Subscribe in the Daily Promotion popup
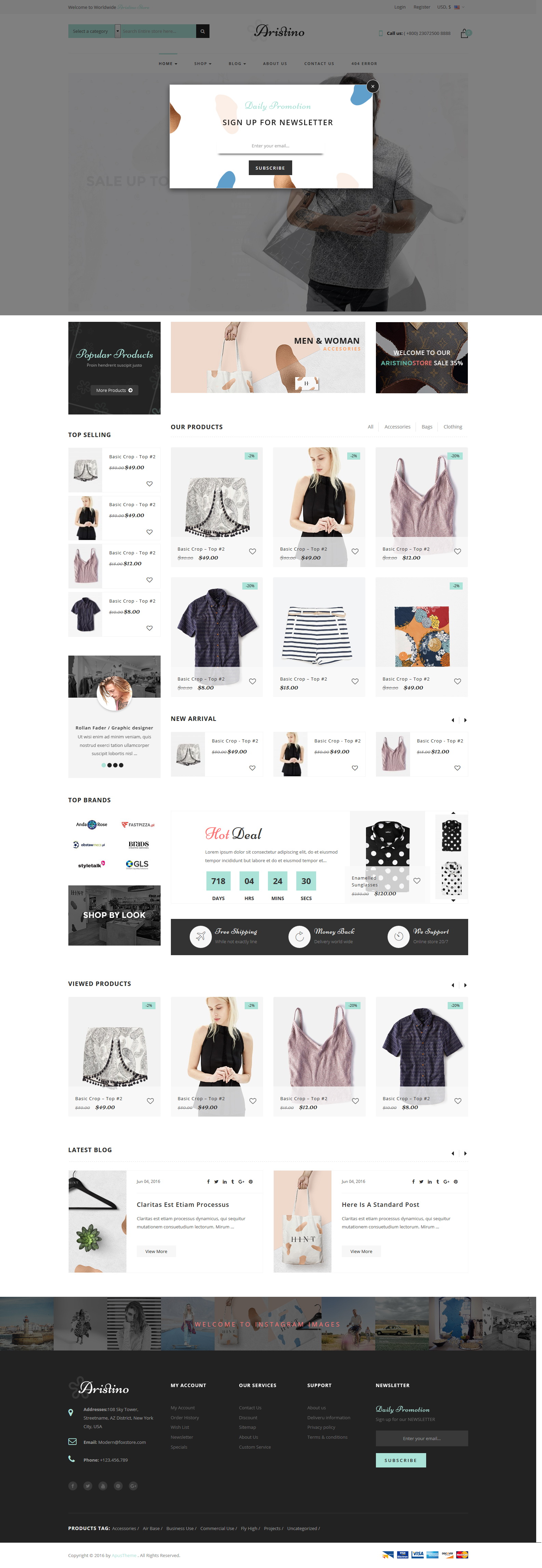 point(270,168)
